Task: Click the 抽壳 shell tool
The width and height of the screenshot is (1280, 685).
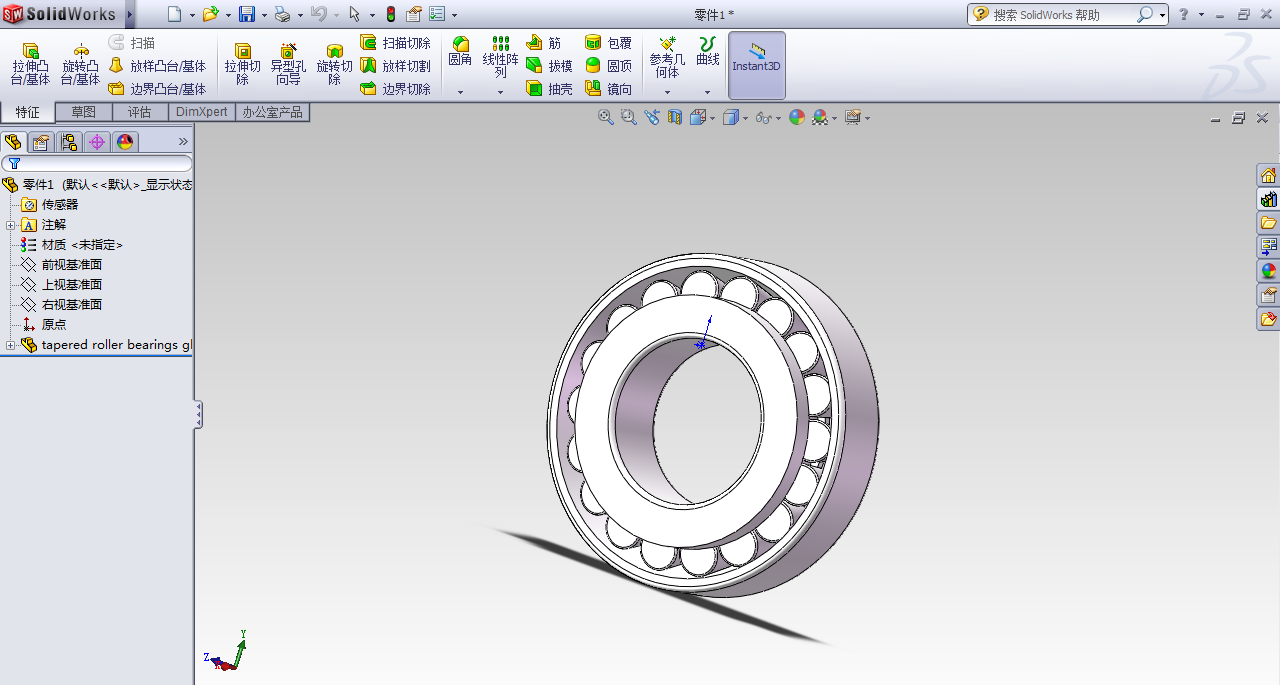Action: coord(549,89)
